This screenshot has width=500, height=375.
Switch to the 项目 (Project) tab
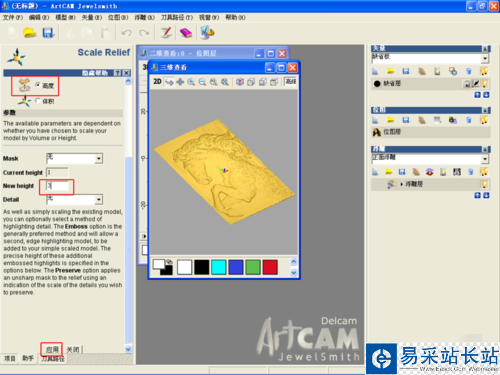[10, 358]
